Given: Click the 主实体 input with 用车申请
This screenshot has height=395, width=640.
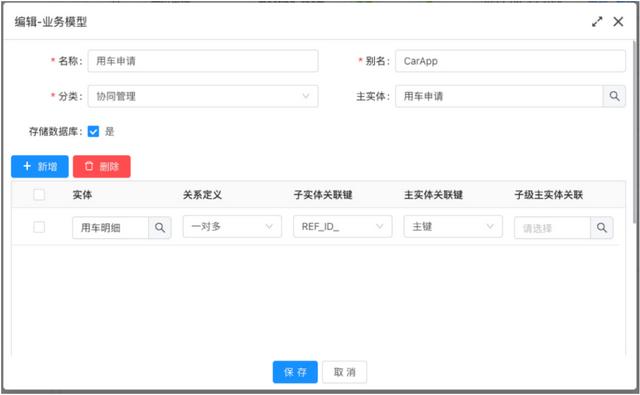Looking at the screenshot, I should (499, 96).
